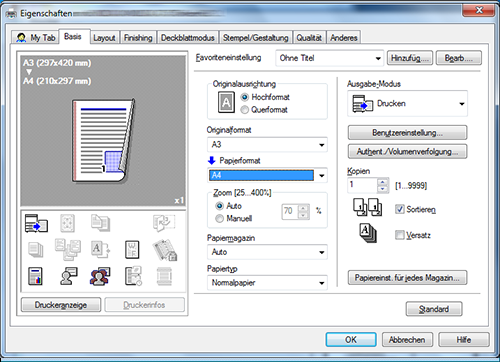500x362 pixels.
Task: Open the Originalformat A3 dropdown
Action: (x=267, y=145)
